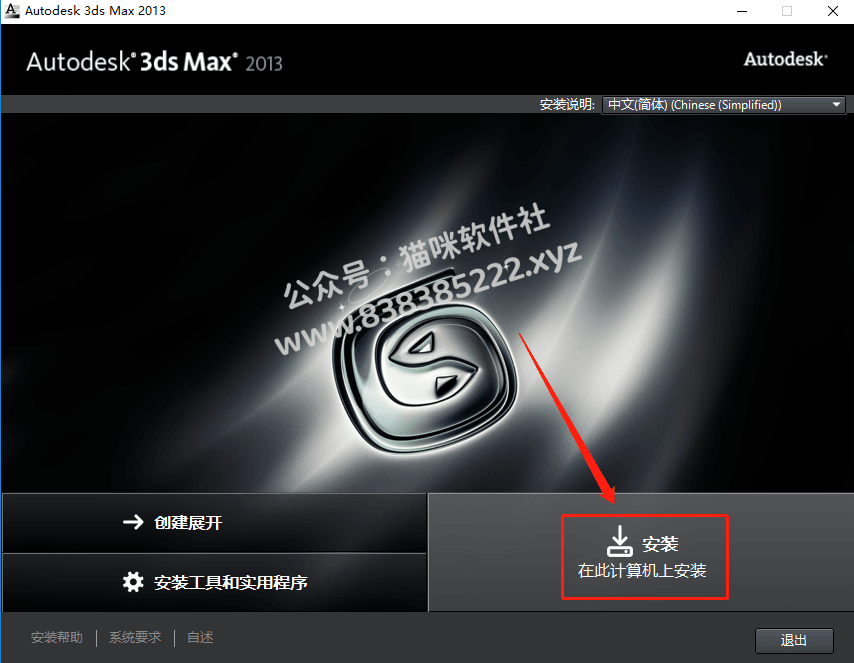Screen dimensions: 854x663
Task: Minimize the installer window
Action: coord(742,11)
